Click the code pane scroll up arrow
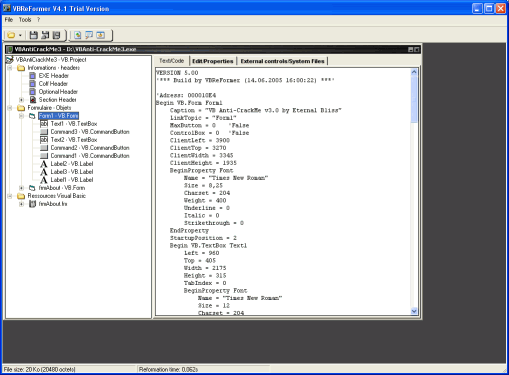Screen dimensions: 509x375 tap(414, 72)
